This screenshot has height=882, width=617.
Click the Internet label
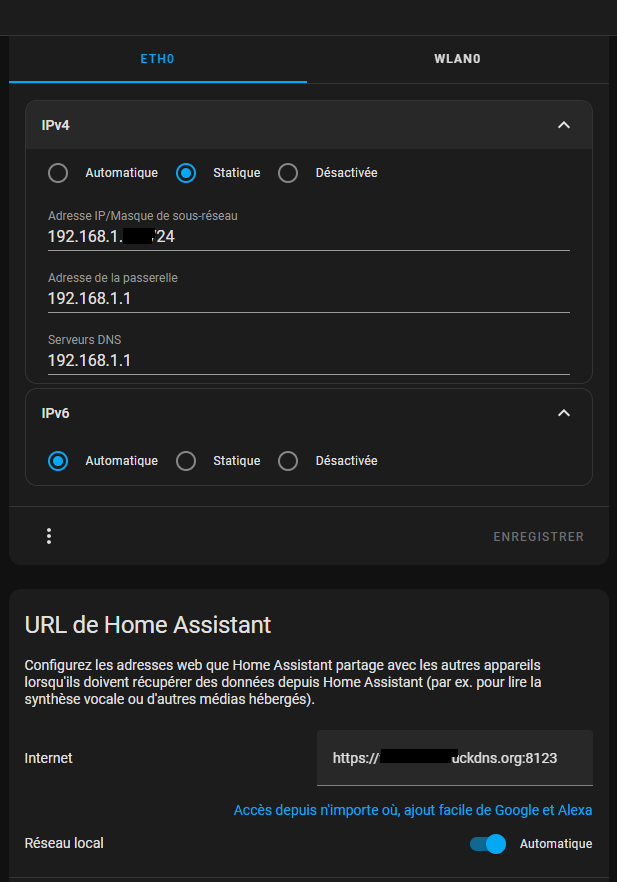[48, 758]
